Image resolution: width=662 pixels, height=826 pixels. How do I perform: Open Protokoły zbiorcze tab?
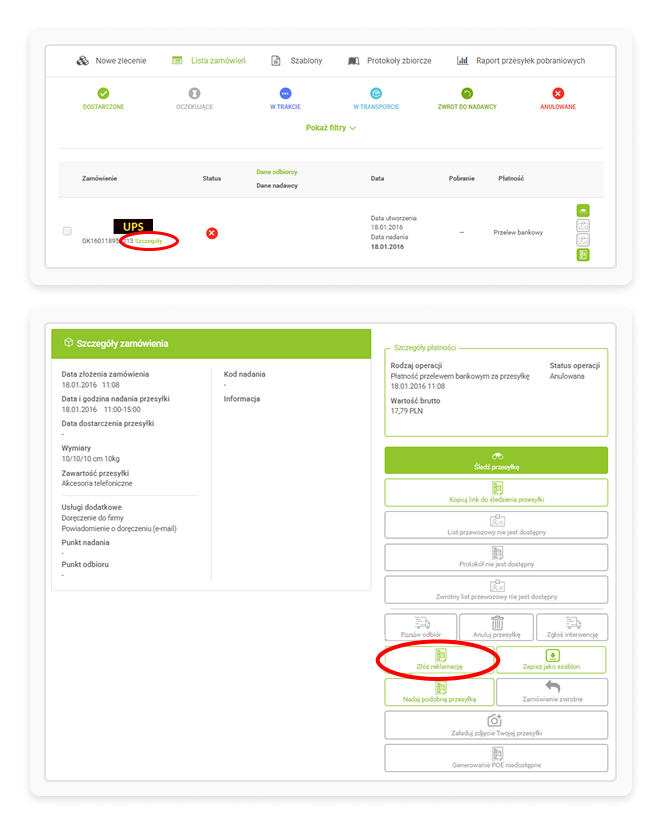coord(389,61)
